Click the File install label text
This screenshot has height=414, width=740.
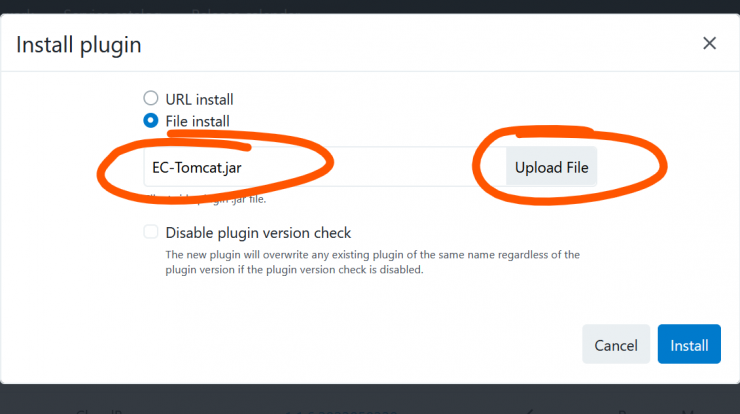[197, 121]
